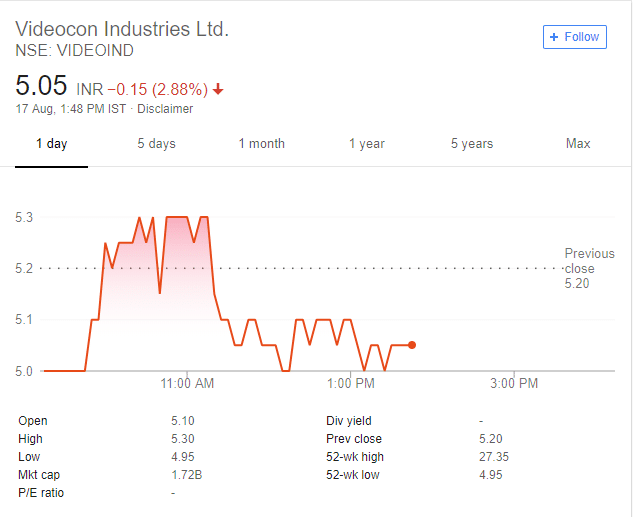The image size is (633, 517).
Task: Click the red down arrow price indicator
Action: (x=218, y=89)
